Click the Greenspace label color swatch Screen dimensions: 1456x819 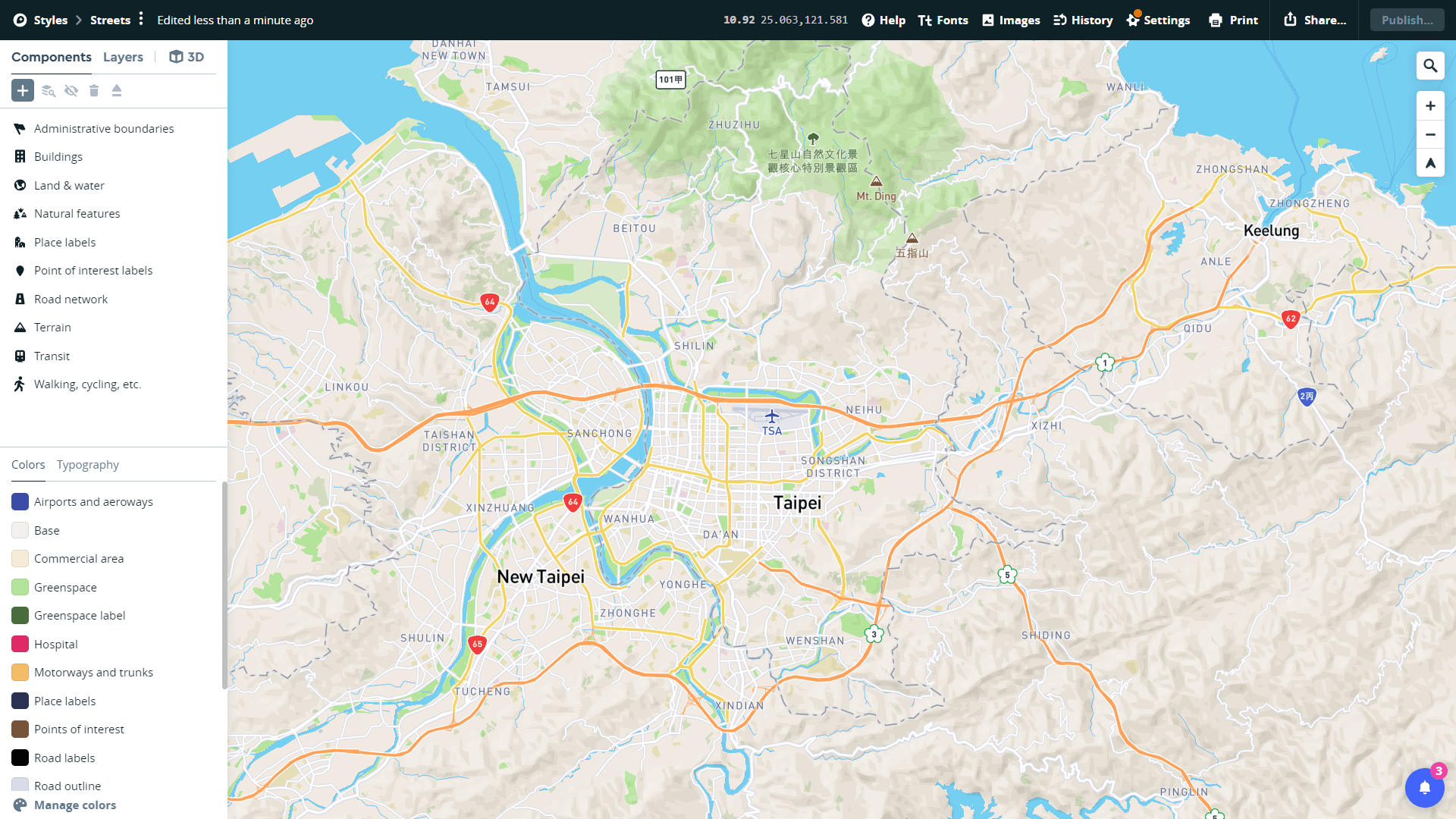[x=20, y=616]
